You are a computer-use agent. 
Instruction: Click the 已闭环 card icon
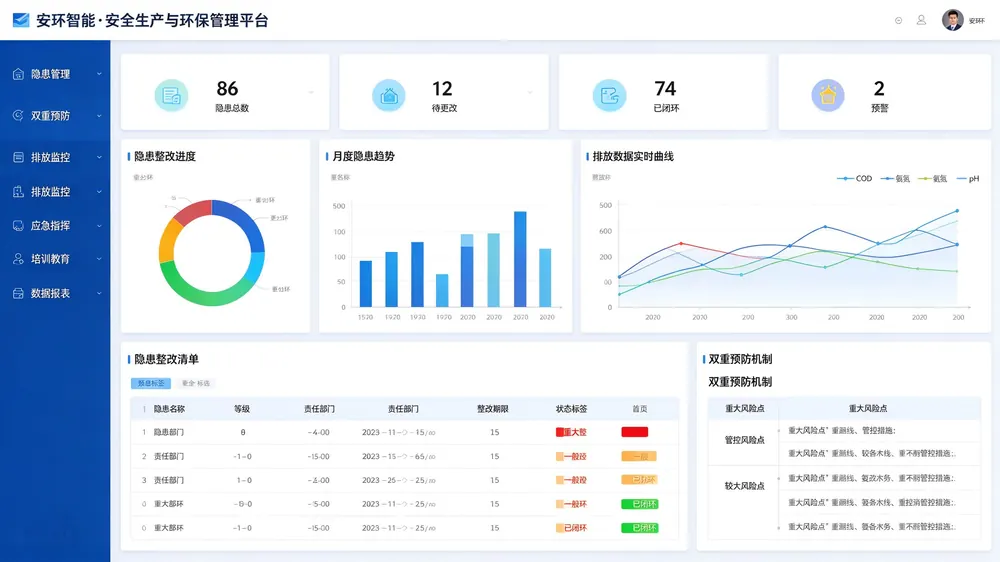(609, 95)
